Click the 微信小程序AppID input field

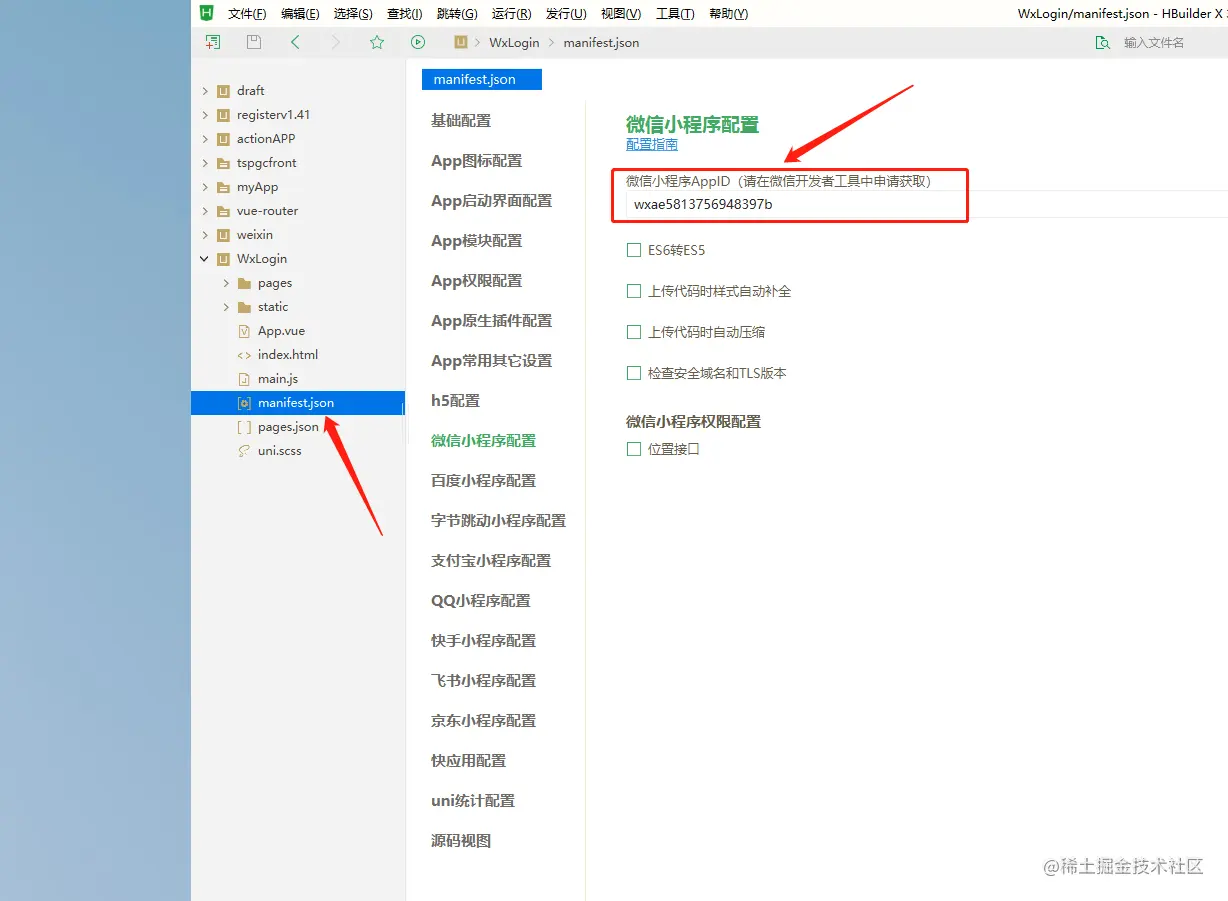925,204
